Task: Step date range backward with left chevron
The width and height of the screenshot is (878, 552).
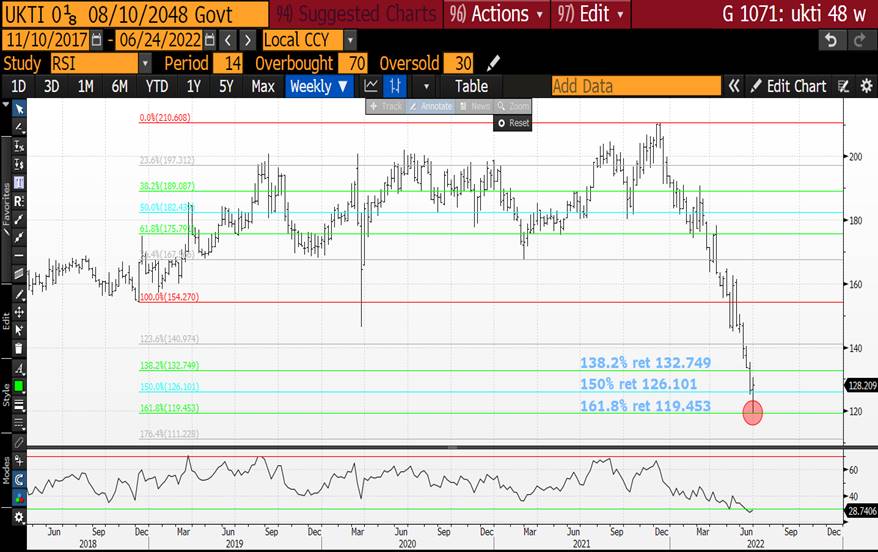Action: click(227, 40)
